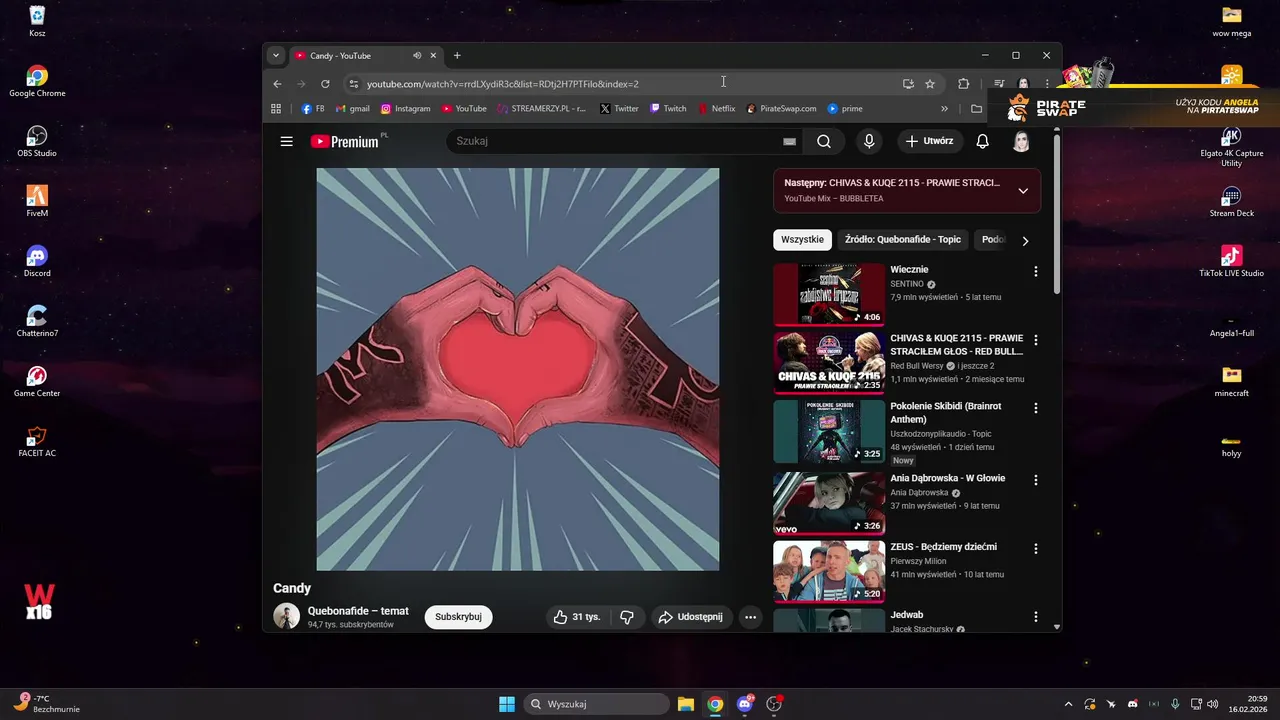Open Ania Dąbrowska - W Głowie video thumbnail
This screenshot has width=1280, height=720.
(x=829, y=503)
